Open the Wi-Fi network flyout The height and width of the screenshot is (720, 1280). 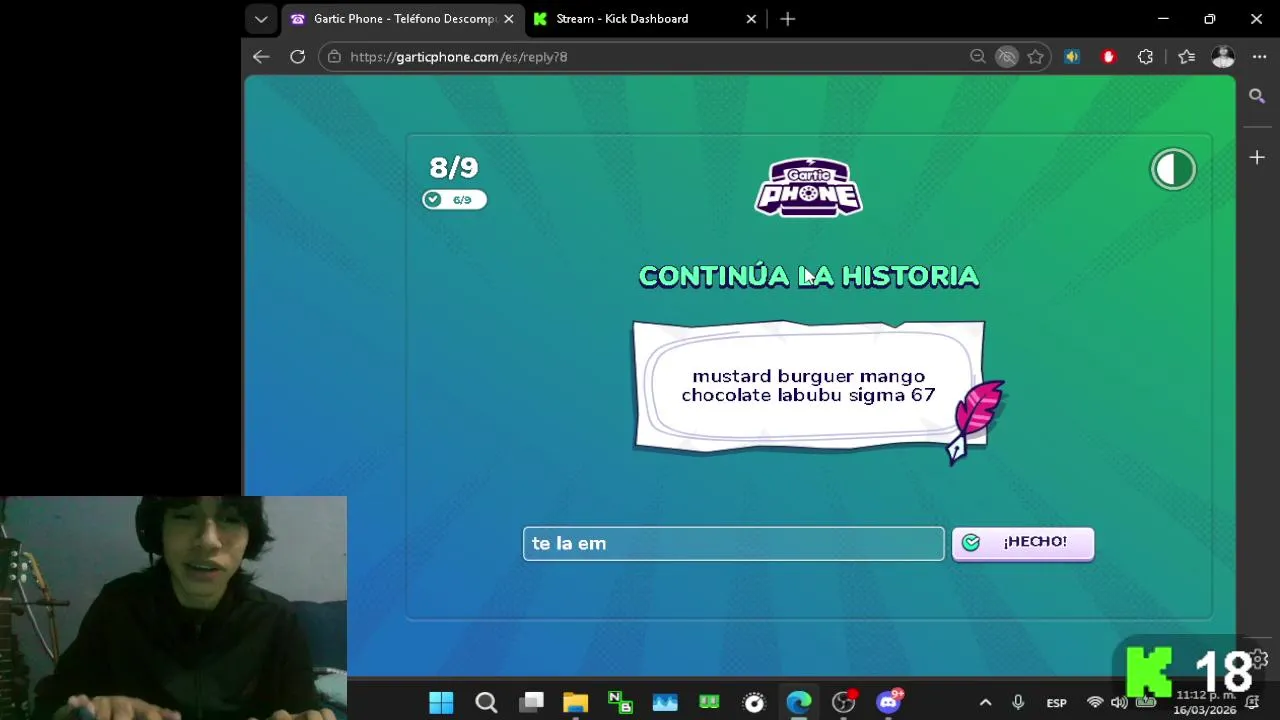pos(1095,702)
